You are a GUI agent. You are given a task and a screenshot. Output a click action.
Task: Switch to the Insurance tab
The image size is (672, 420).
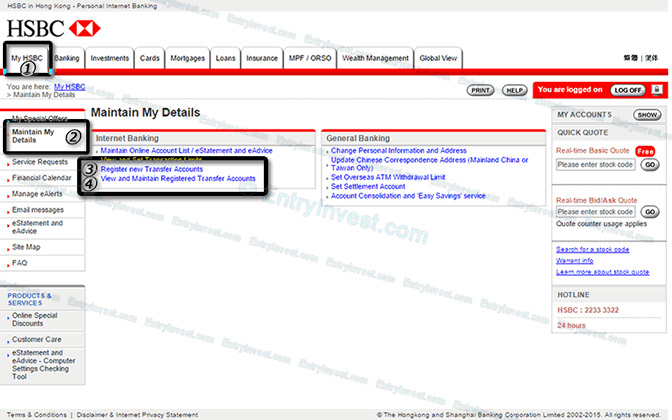click(x=262, y=58)
